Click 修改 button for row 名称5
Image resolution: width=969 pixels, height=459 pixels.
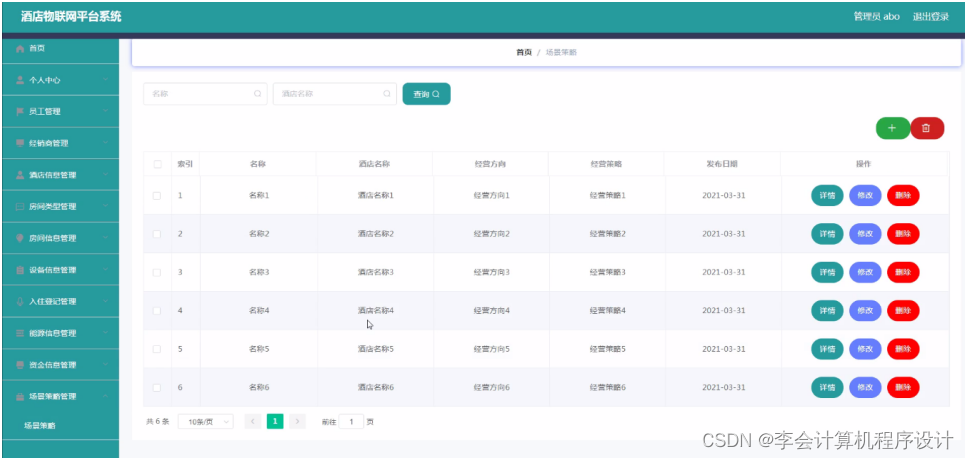[865, 349]
